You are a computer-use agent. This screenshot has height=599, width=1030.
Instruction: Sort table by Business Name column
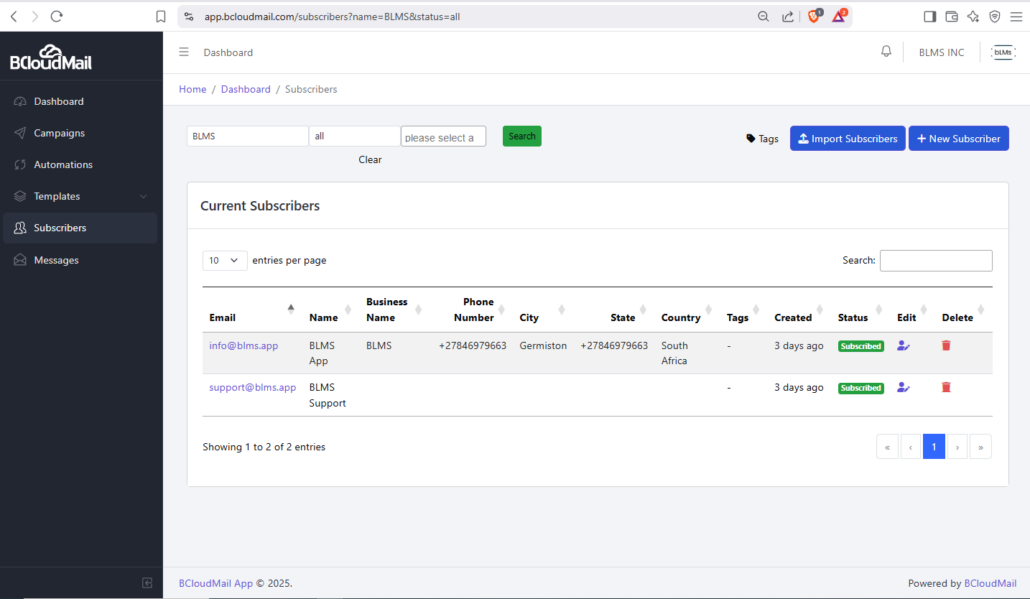(393, 309)
